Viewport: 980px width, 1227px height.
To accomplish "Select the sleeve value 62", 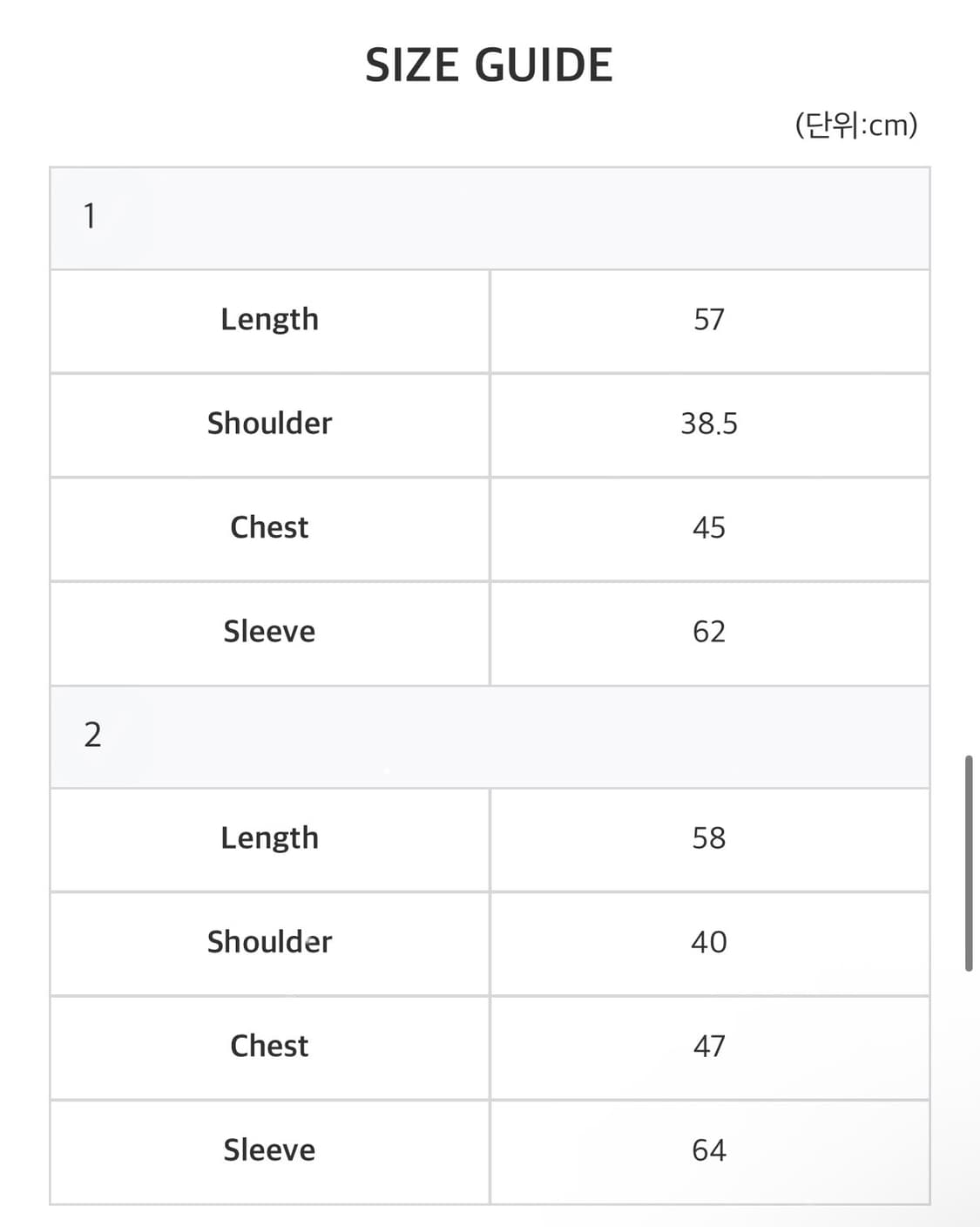I will coord(708,631).
